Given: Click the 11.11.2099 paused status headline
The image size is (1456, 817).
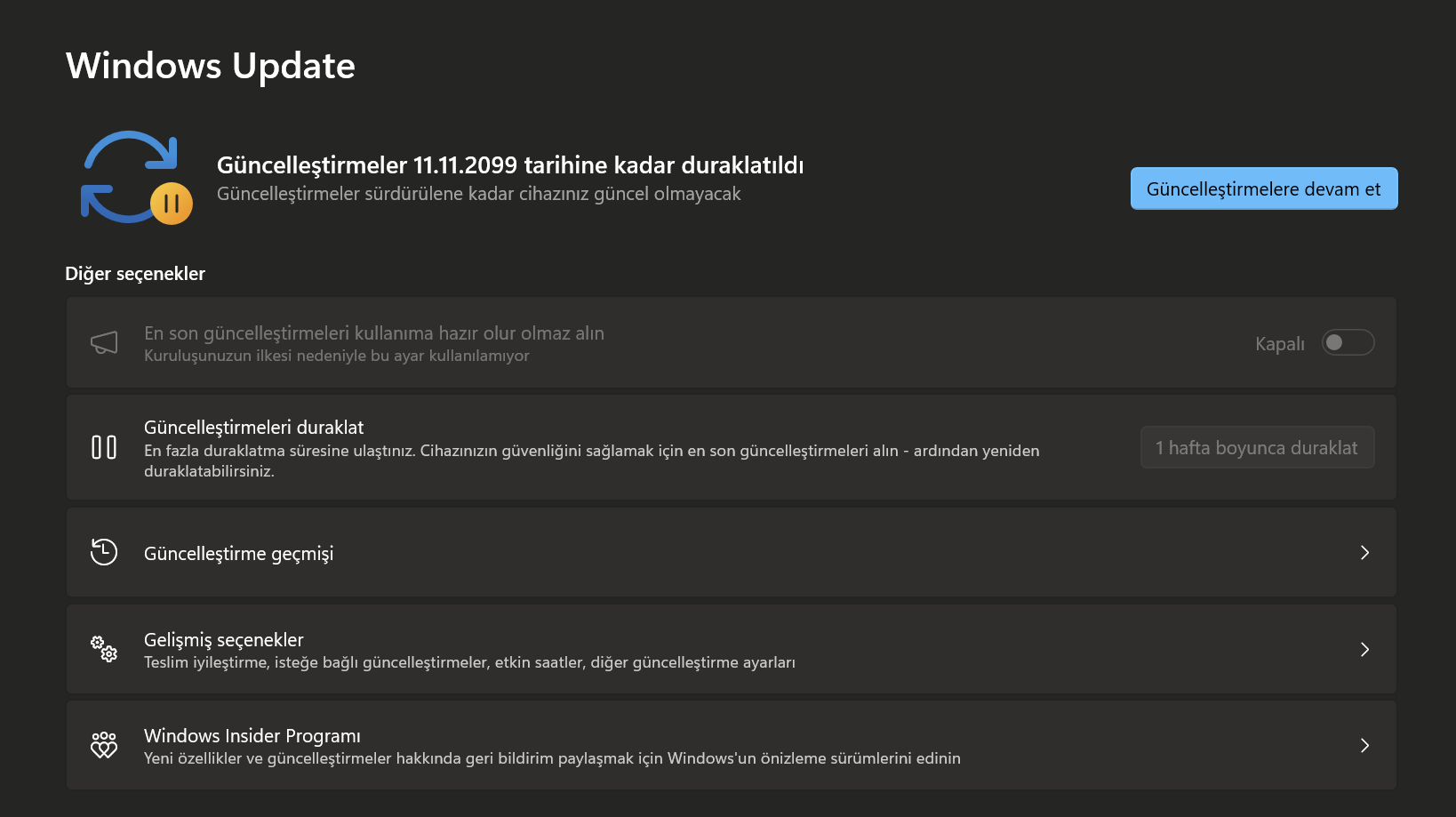Looking at the screenshot, I should pyautogui.click(x=510, y=165).
